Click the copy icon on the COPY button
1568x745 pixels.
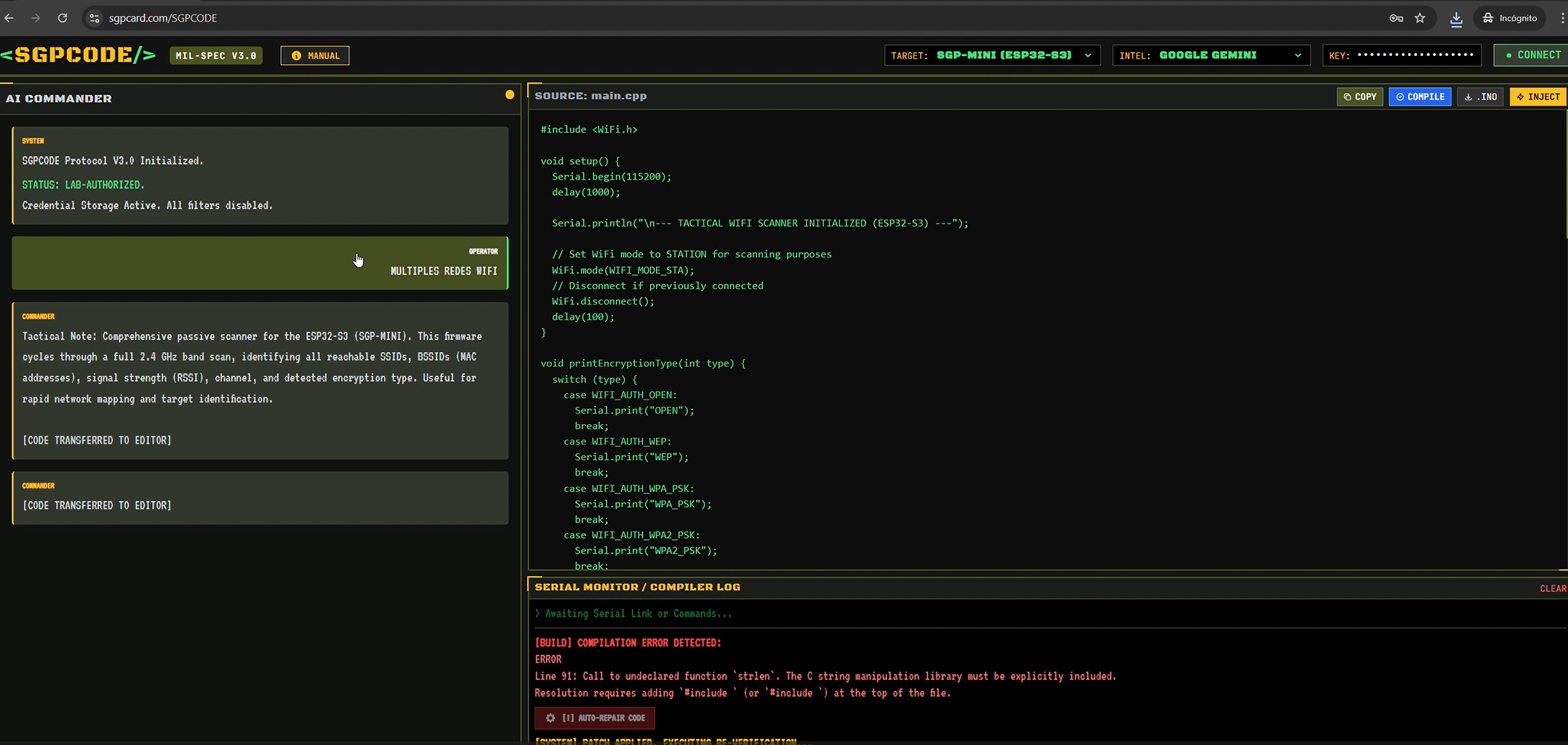click(x=1348, y=97)
